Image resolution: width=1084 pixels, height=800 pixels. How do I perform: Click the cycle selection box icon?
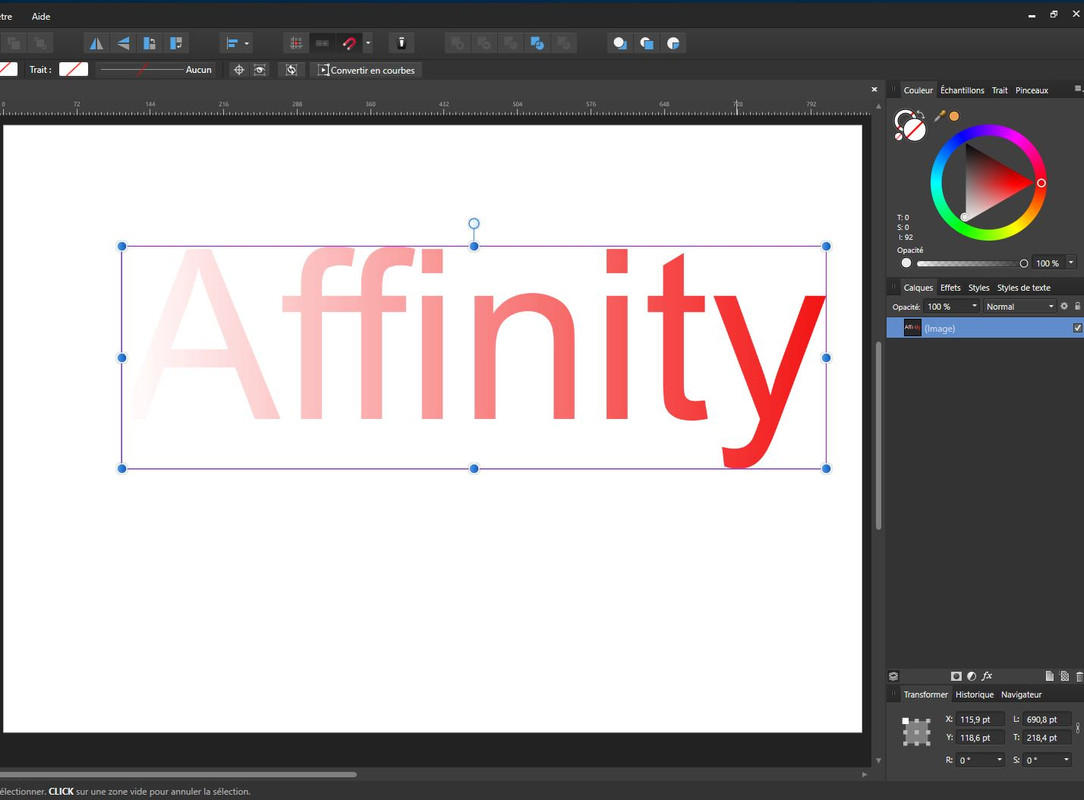pyautogui.click(x=292, y=70)
